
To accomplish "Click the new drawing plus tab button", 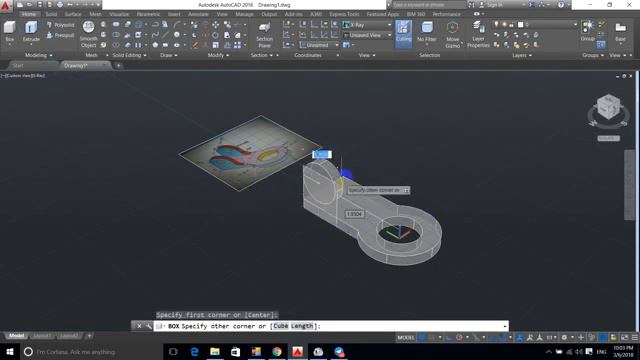I will (x=118, y=65).
